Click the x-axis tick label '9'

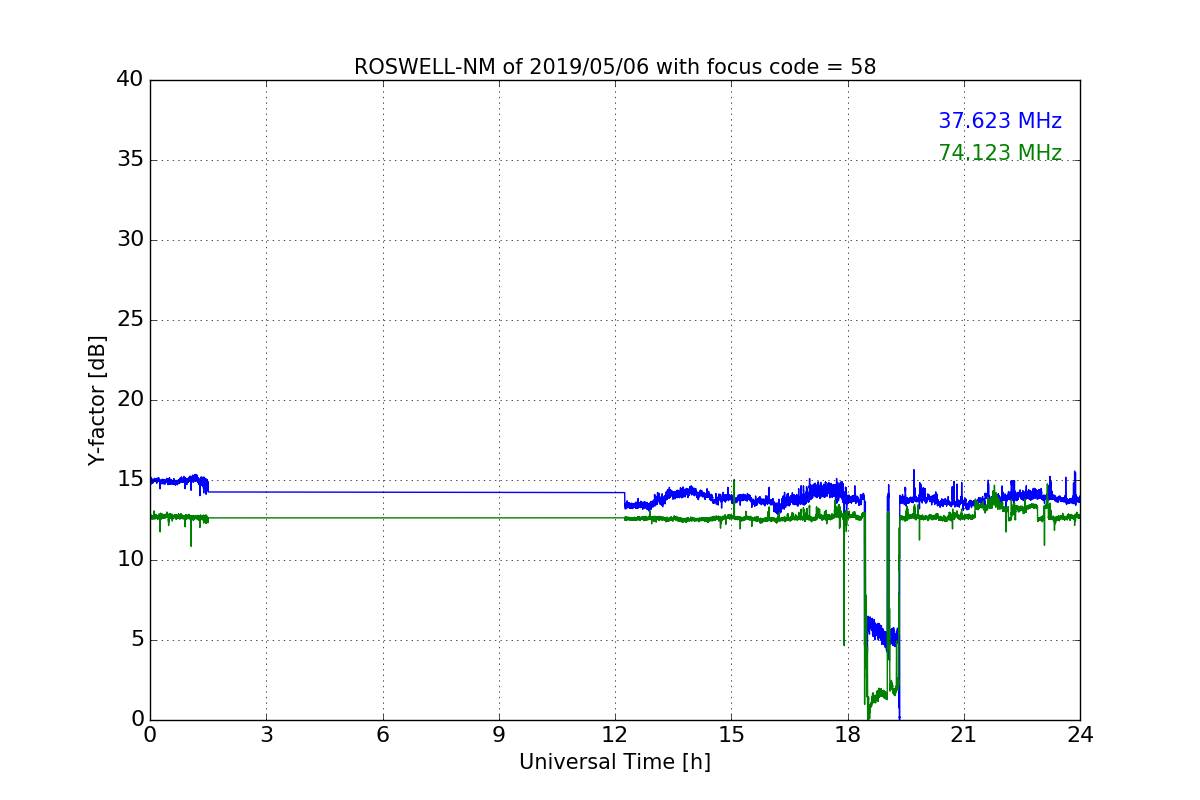499,734
